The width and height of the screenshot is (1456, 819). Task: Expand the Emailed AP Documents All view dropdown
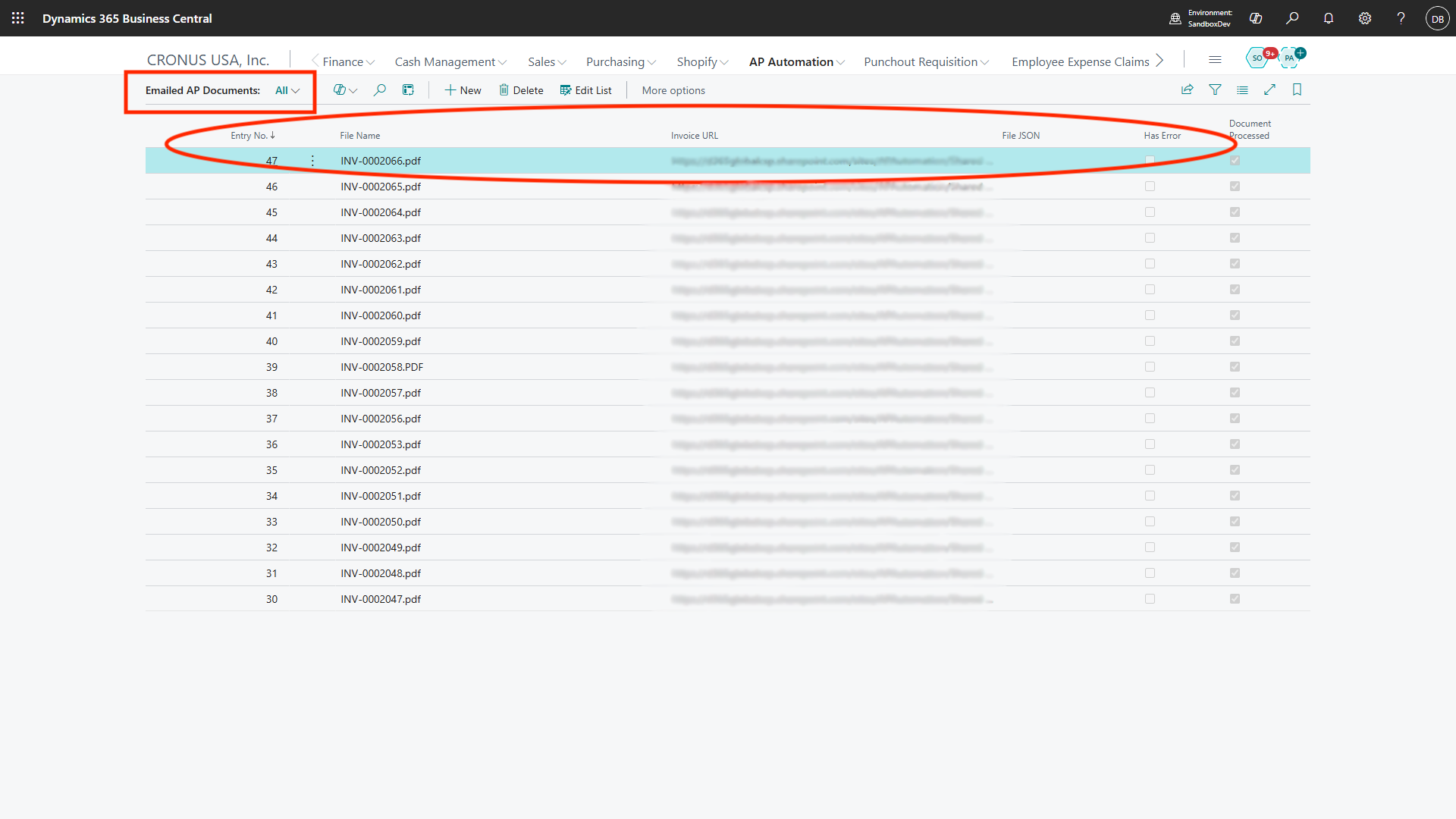pyautogui.click(x=287, y=90)
